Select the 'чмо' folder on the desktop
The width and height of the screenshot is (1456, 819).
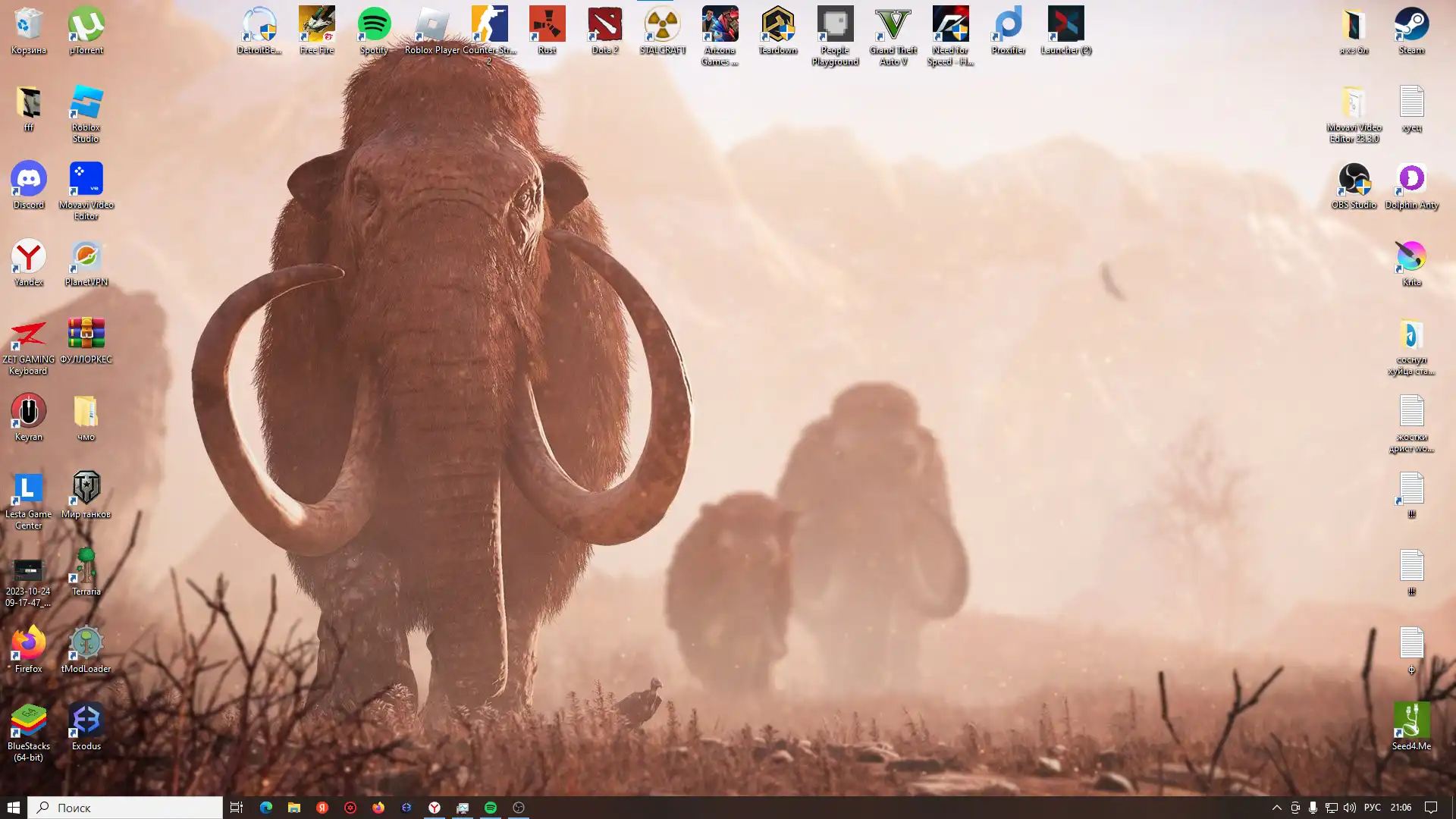pyautogui.click(x=86, y=418)
